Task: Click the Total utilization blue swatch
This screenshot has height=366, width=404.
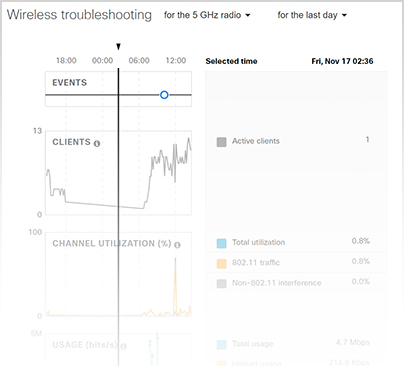Action: tap(221, 243)
